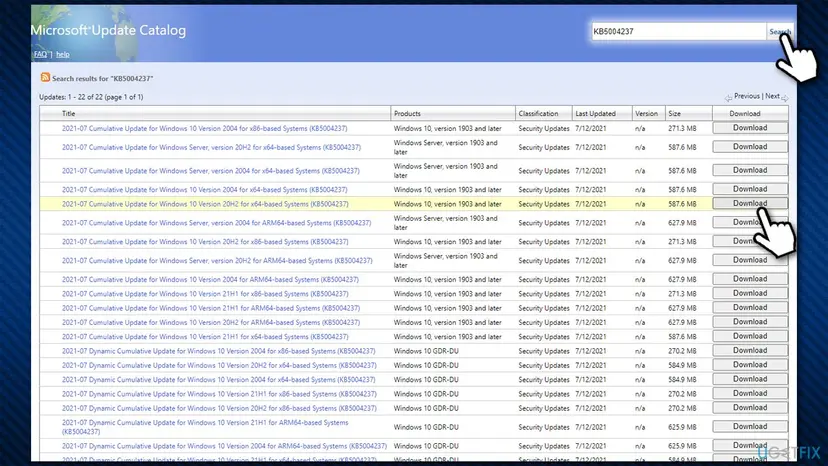The width and height of the screenshot is (828, 466).
Task: Open Dynamic Cumulative Update 20H2 x64 link
Action: pos(219,365)
